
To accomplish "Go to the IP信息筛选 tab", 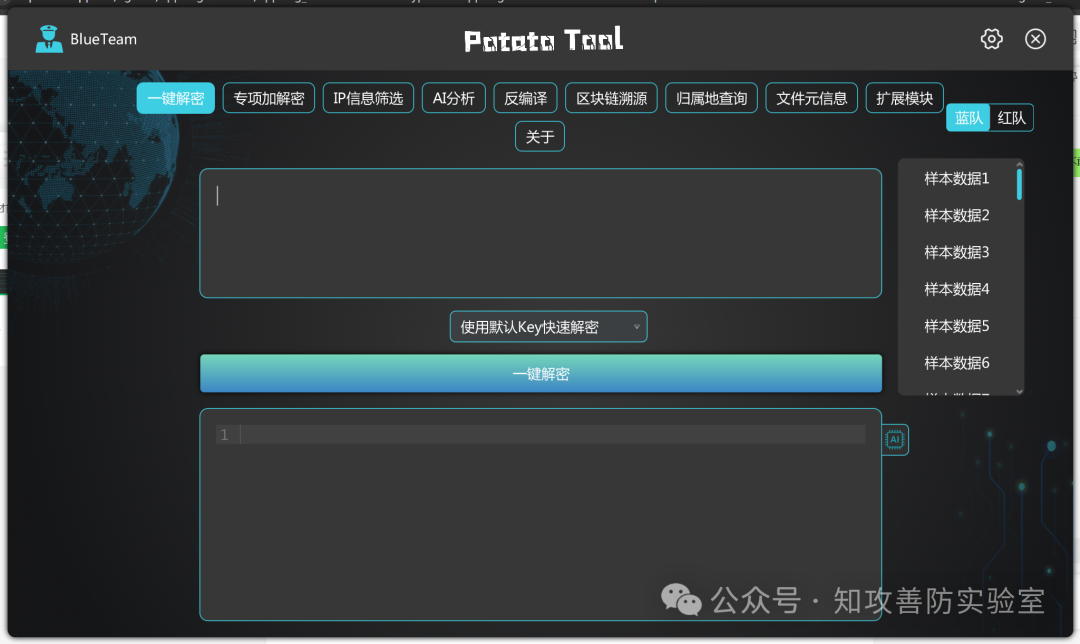I will coord(368,98).
